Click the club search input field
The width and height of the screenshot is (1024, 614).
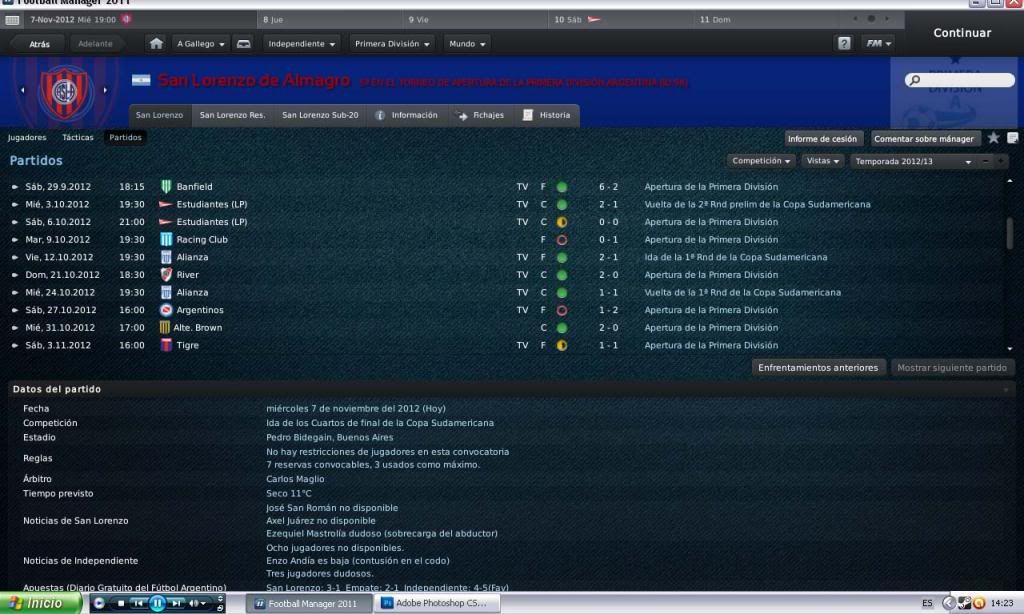coord(959,80)
